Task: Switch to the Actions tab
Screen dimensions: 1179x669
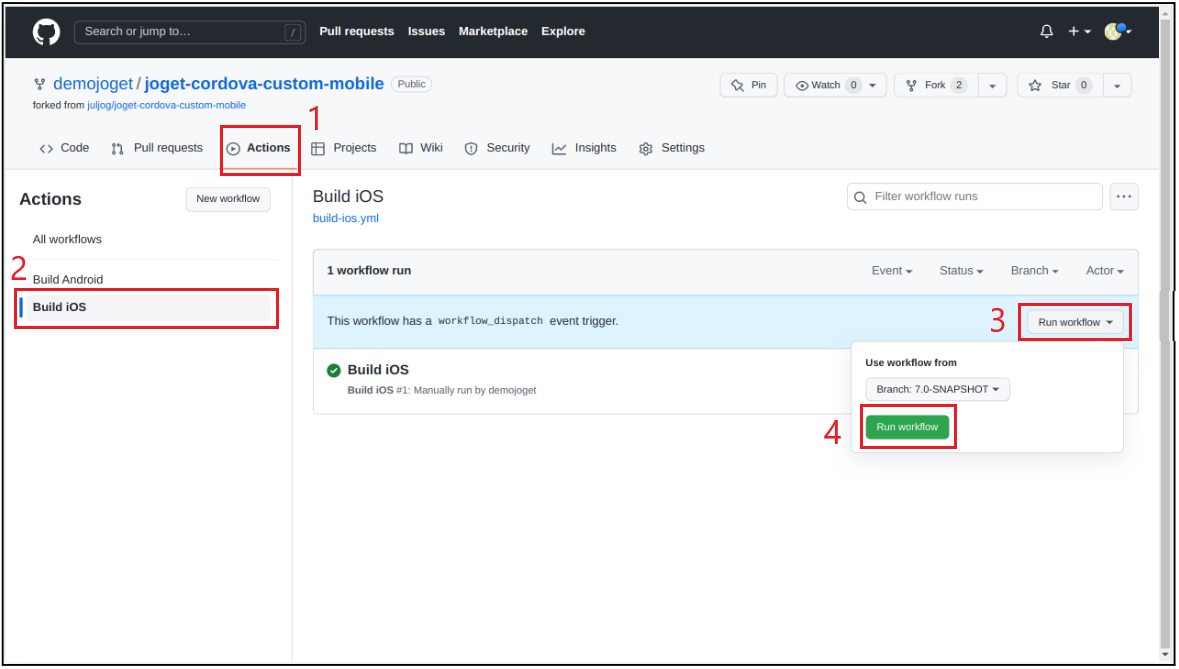Action: click(x=259, y=148)
